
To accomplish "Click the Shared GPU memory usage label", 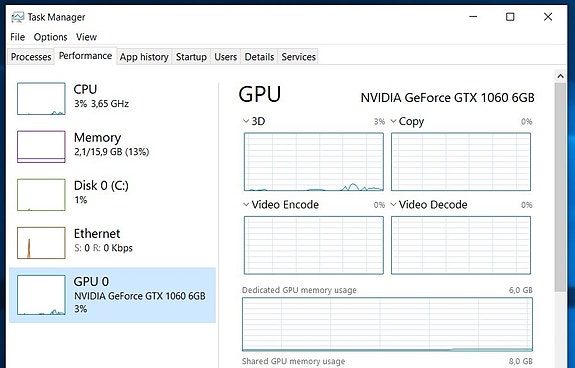I will pos(293,361).
